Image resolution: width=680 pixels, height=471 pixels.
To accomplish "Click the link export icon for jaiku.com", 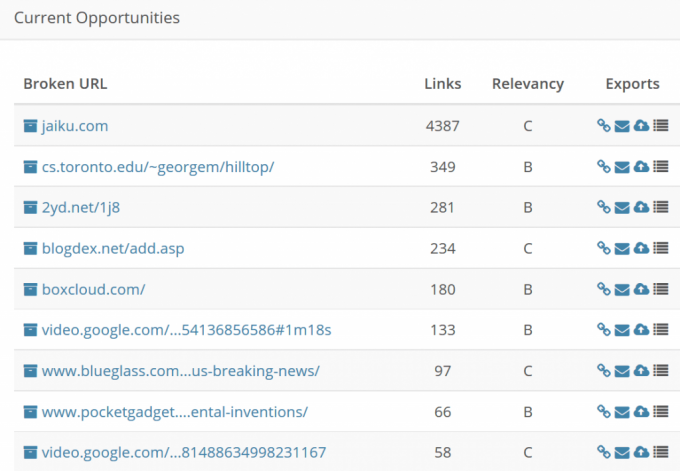I will [x=604, y=126].
